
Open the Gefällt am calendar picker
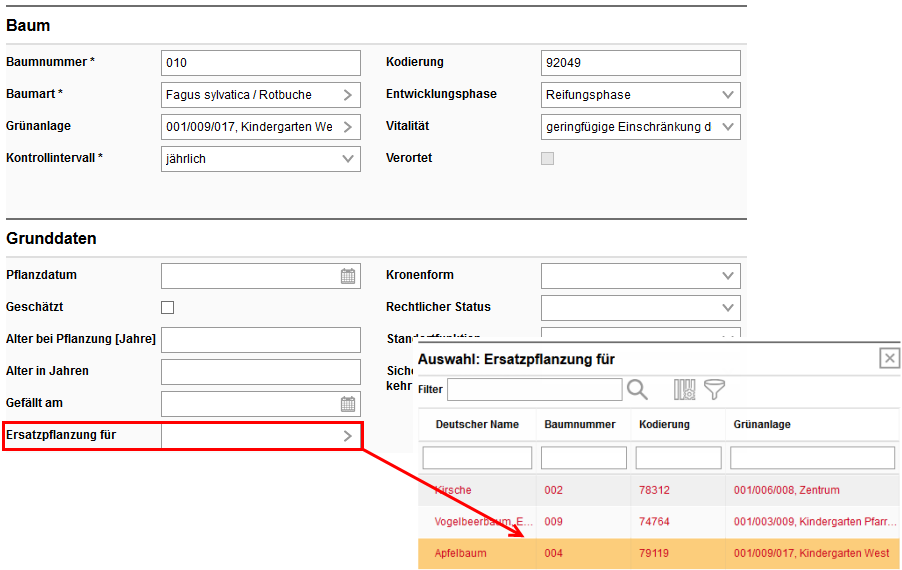(x=348, y=404)
